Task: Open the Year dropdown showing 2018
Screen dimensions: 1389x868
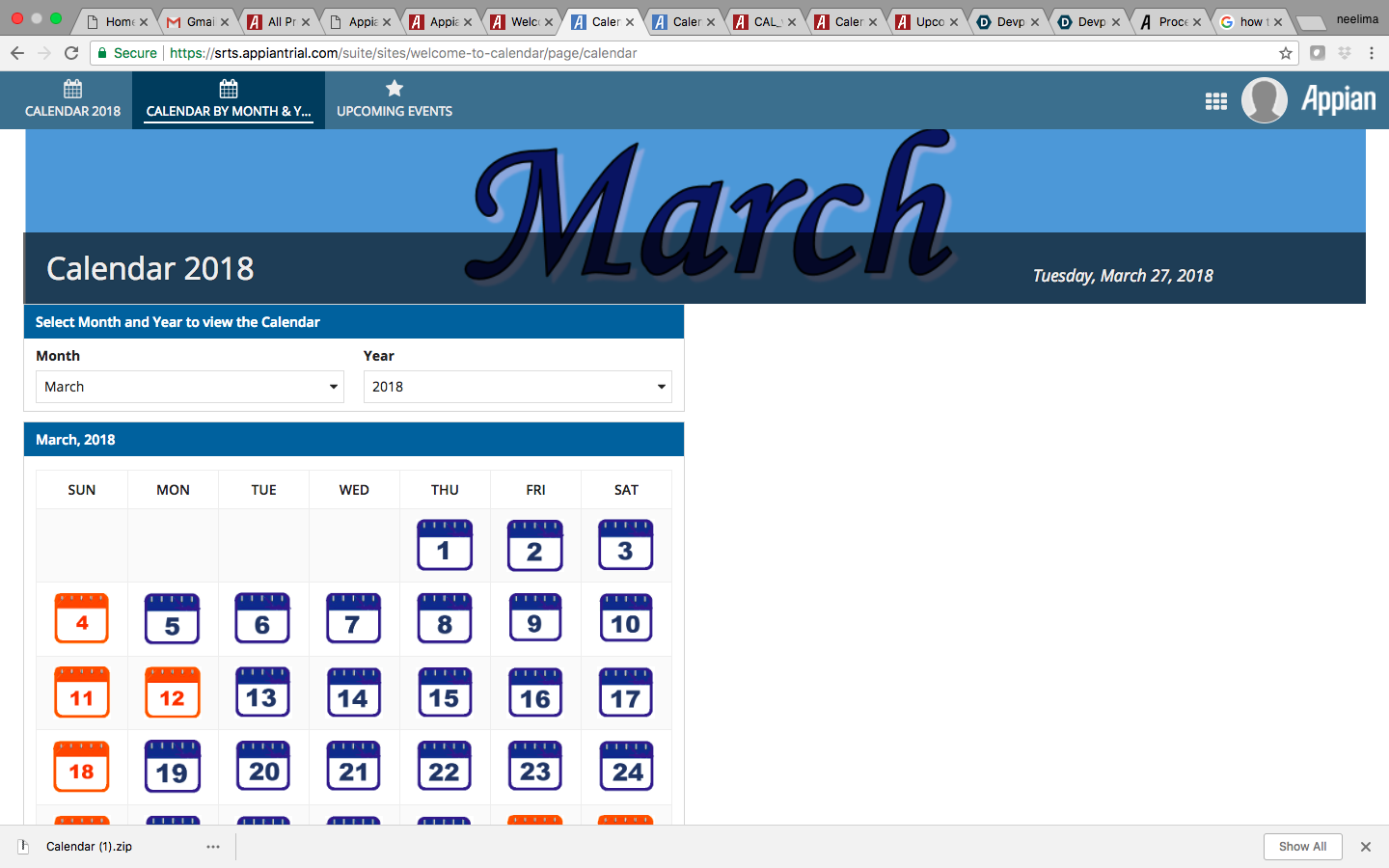Action: coord(517,386)
